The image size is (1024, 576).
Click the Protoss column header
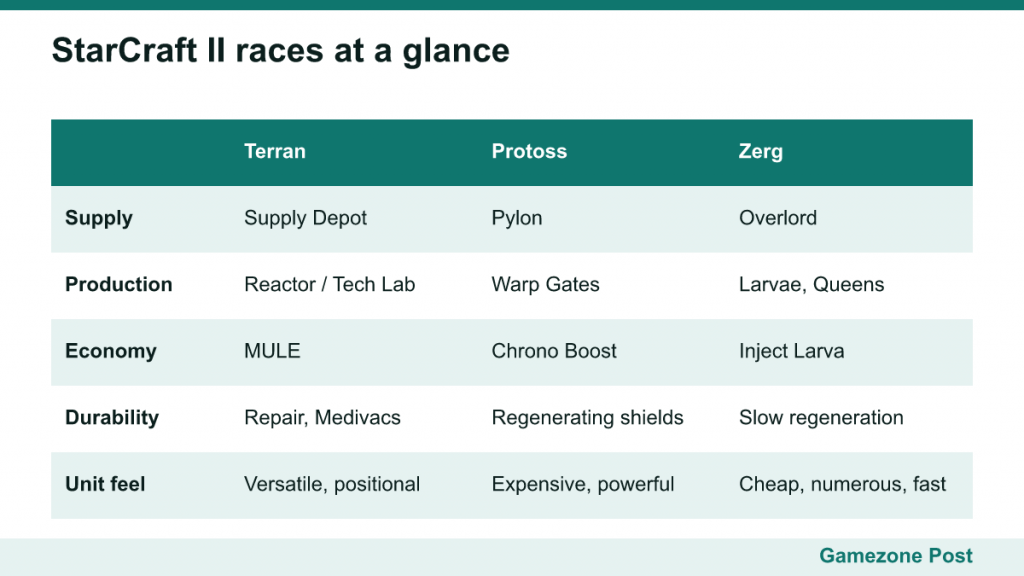click(x=529, y=152)
